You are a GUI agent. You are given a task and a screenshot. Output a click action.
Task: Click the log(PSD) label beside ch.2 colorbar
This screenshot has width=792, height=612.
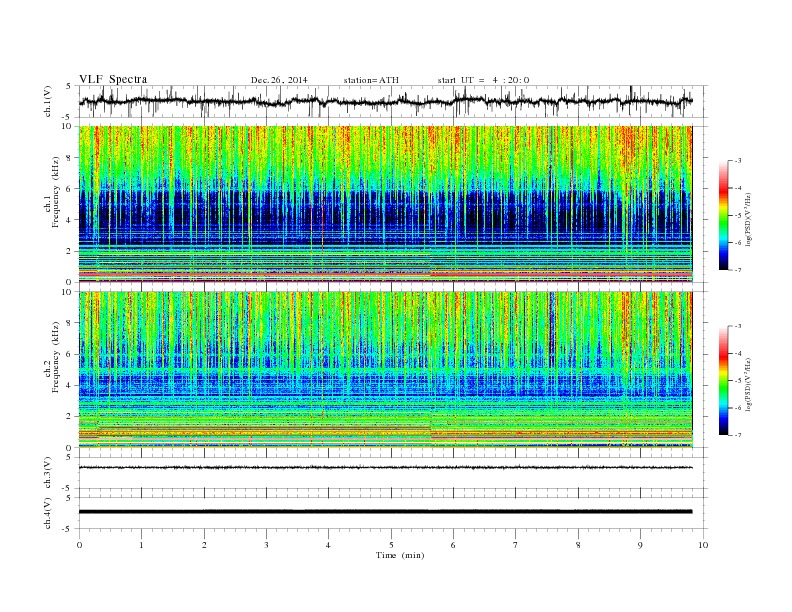[x=750, y=384]
